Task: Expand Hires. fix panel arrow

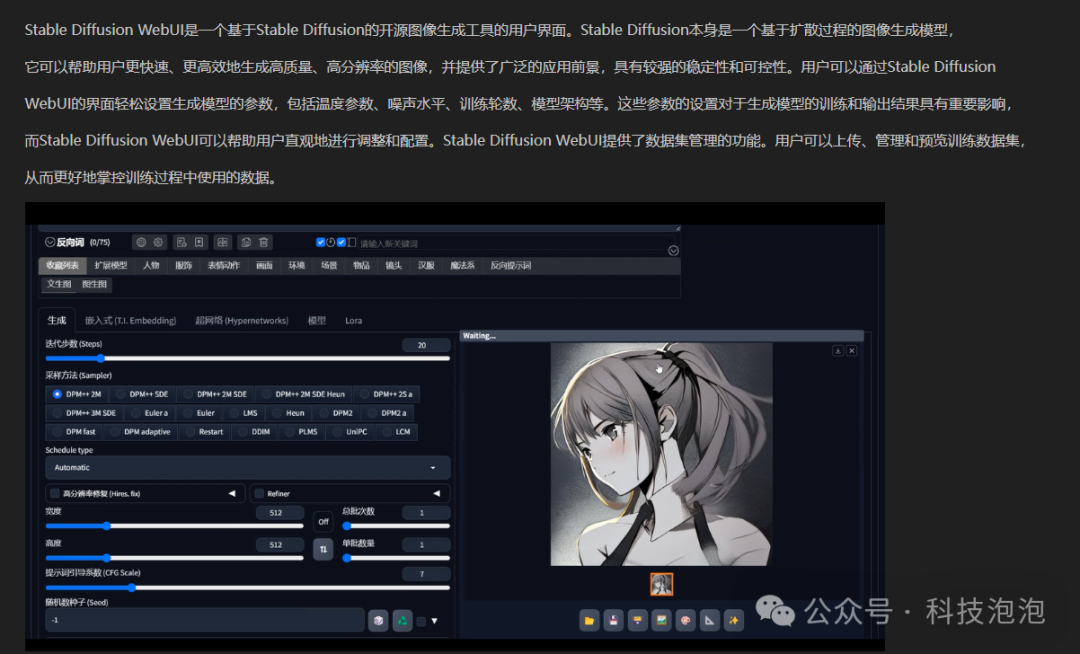Action: click(232, 493)
